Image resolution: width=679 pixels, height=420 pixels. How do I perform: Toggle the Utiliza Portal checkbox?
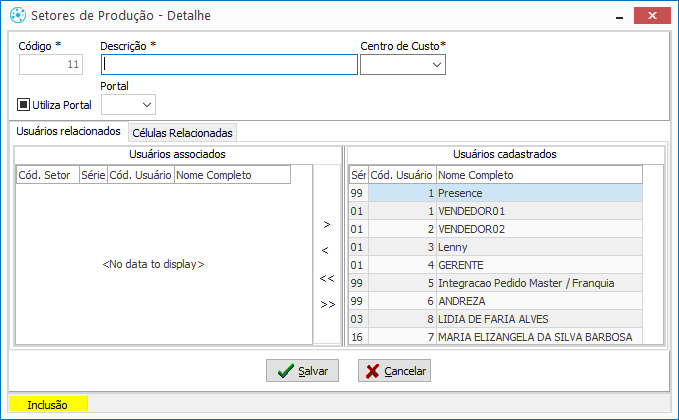pyautogui.click(x=23, y=104)
